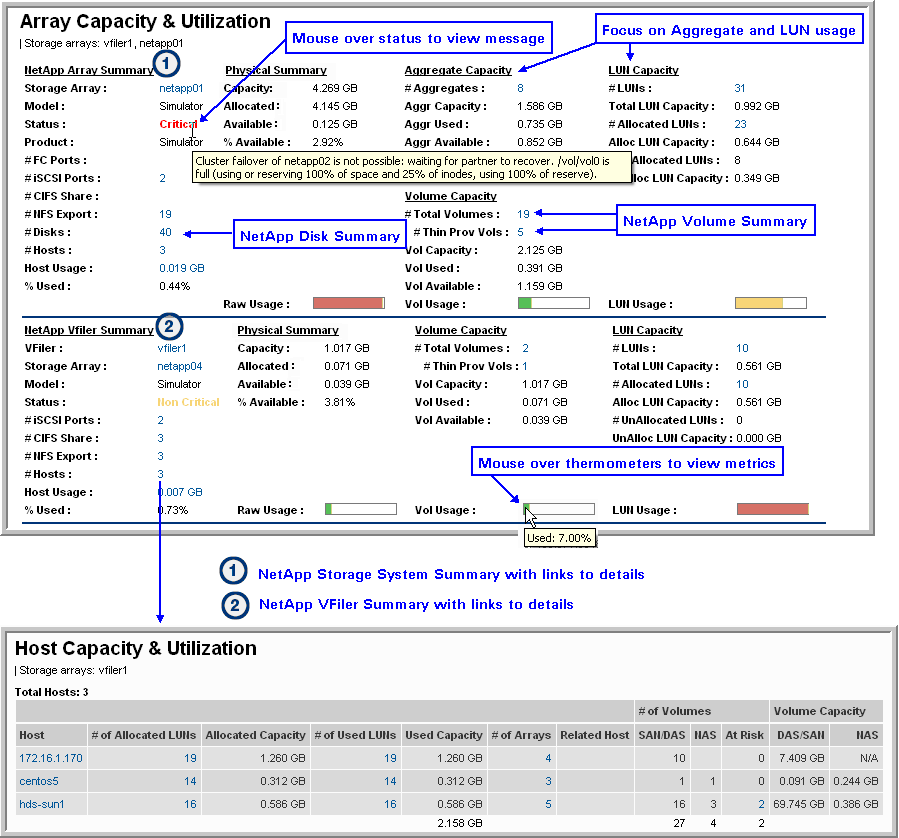Click the Non Critical status text

pos(188,403)
